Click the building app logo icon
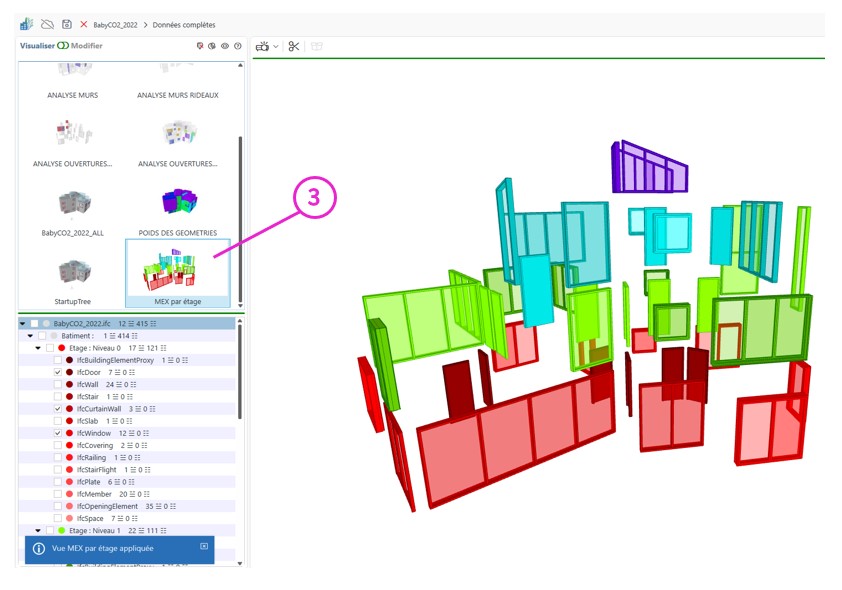 click(26, 24)
